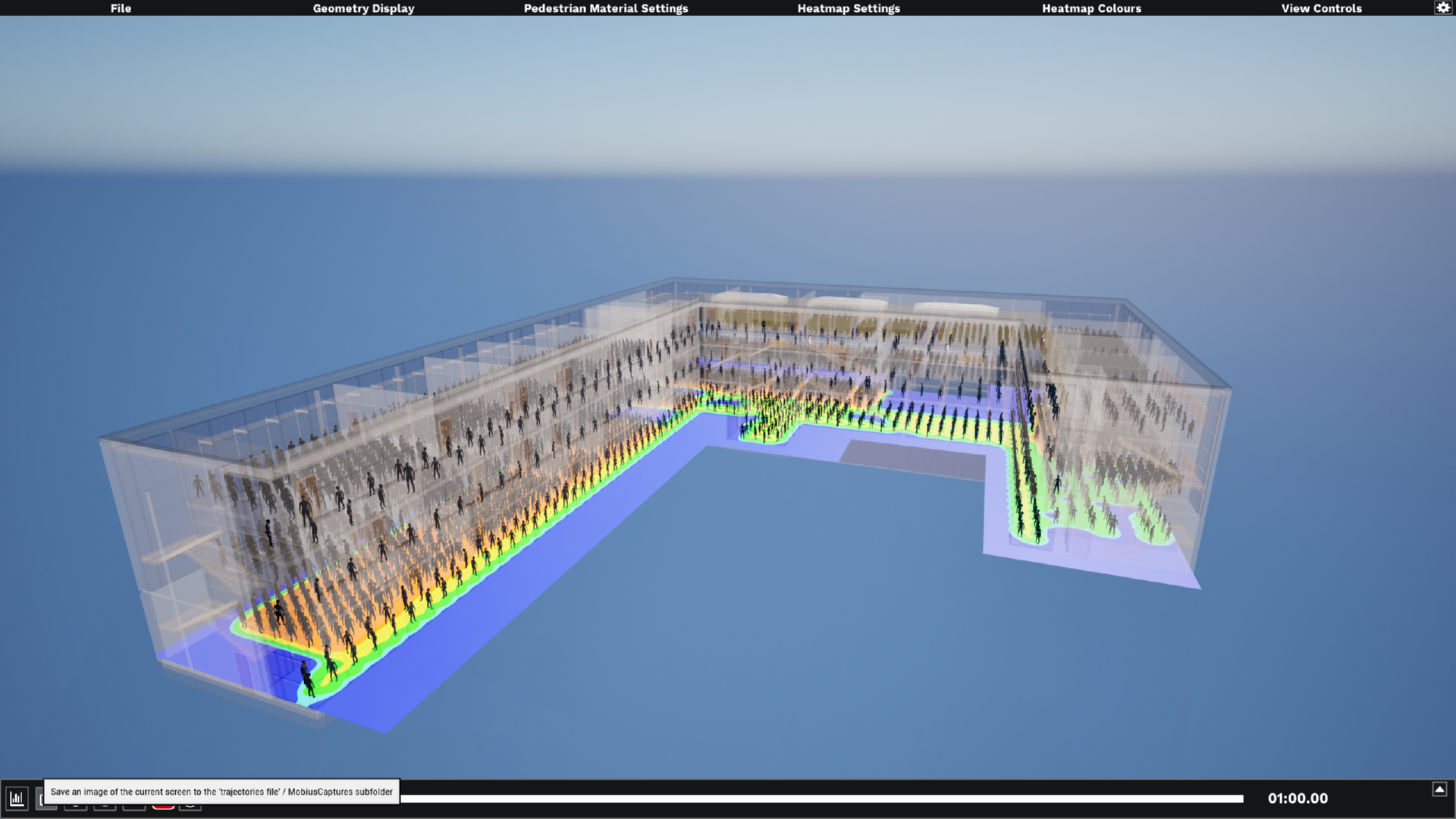Screen dimensions: 1456x819
Task: Expand Pedestrian Material Settings menu
Action: (605, 8)
